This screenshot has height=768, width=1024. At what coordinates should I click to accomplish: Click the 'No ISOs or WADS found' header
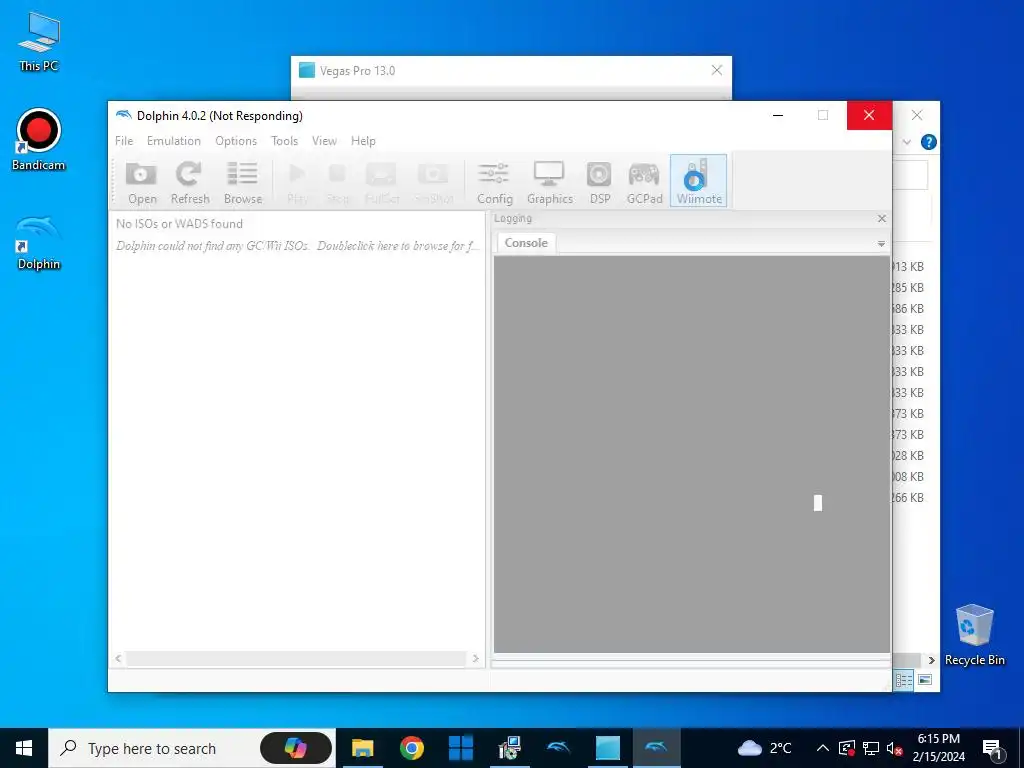179,223
